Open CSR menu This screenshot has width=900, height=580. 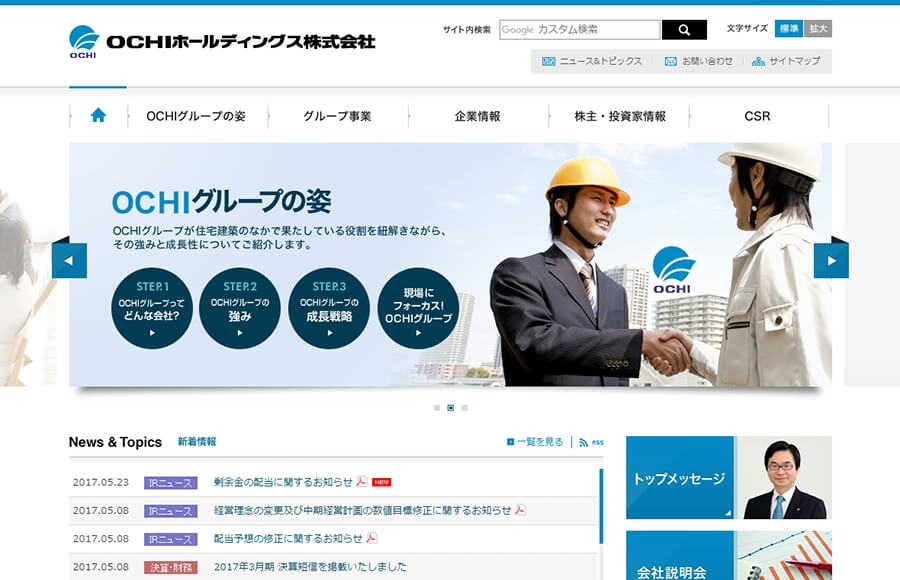pyautogui.click(x=758, y=116)
